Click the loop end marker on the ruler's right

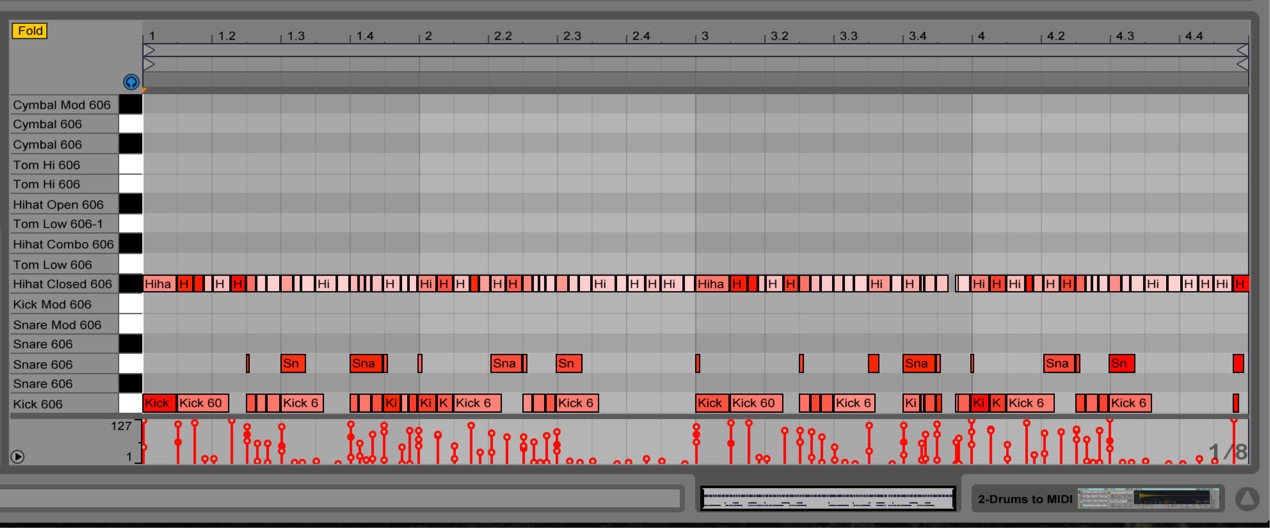(x=1243, y=50)
